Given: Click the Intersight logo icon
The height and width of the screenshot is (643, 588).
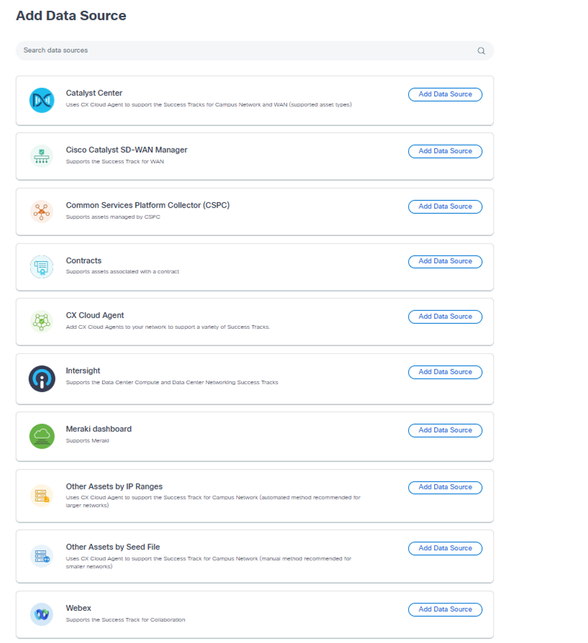Looking at the screenshot, I should pyautogui.click(x=42, y=379).
